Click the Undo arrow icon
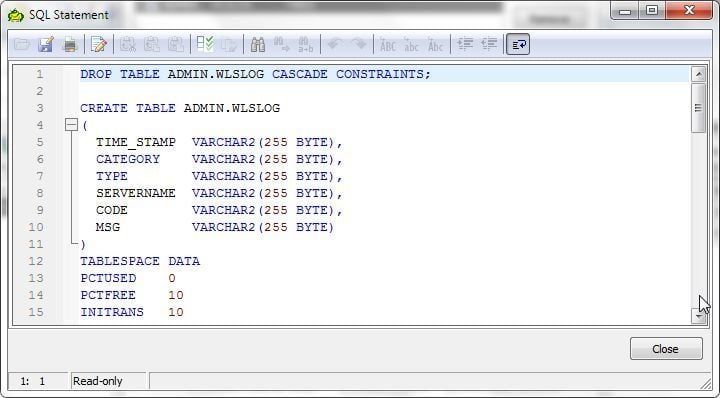 tap(335, 45)
